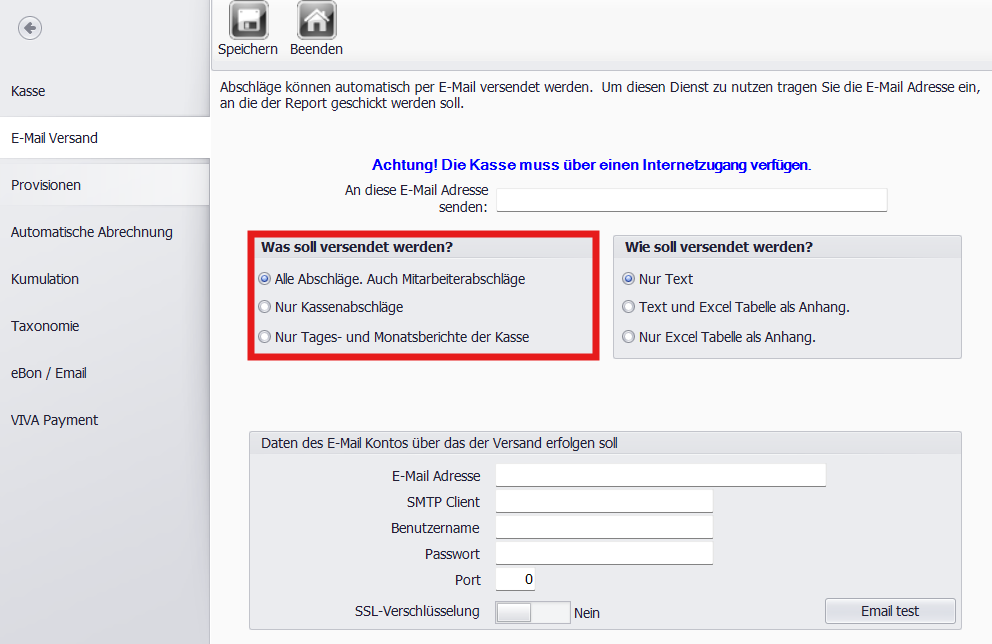Click the Beenden home icon
992x644 pixels.
(316, 20)
